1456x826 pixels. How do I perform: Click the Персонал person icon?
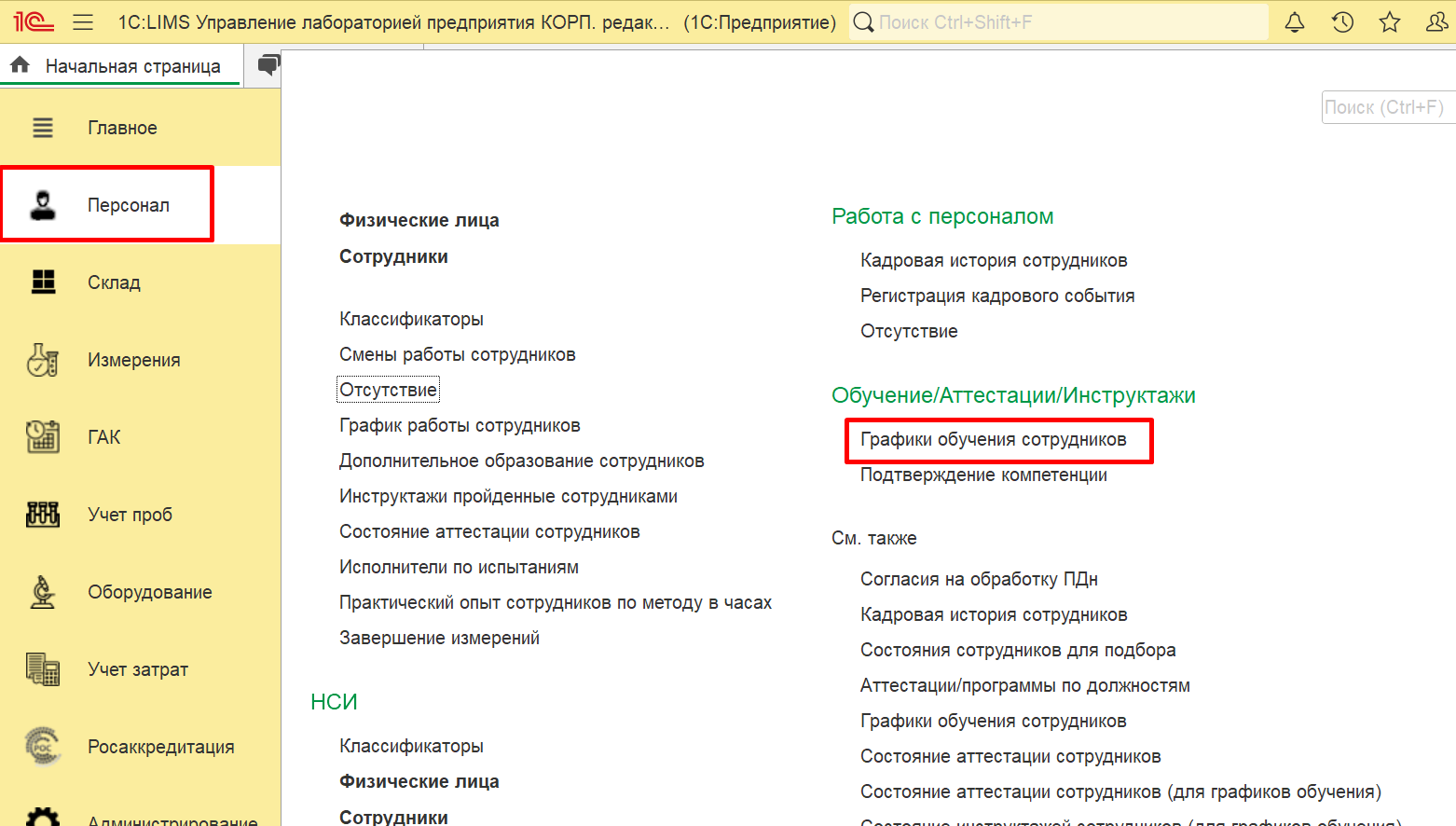(x=43, y=205)
